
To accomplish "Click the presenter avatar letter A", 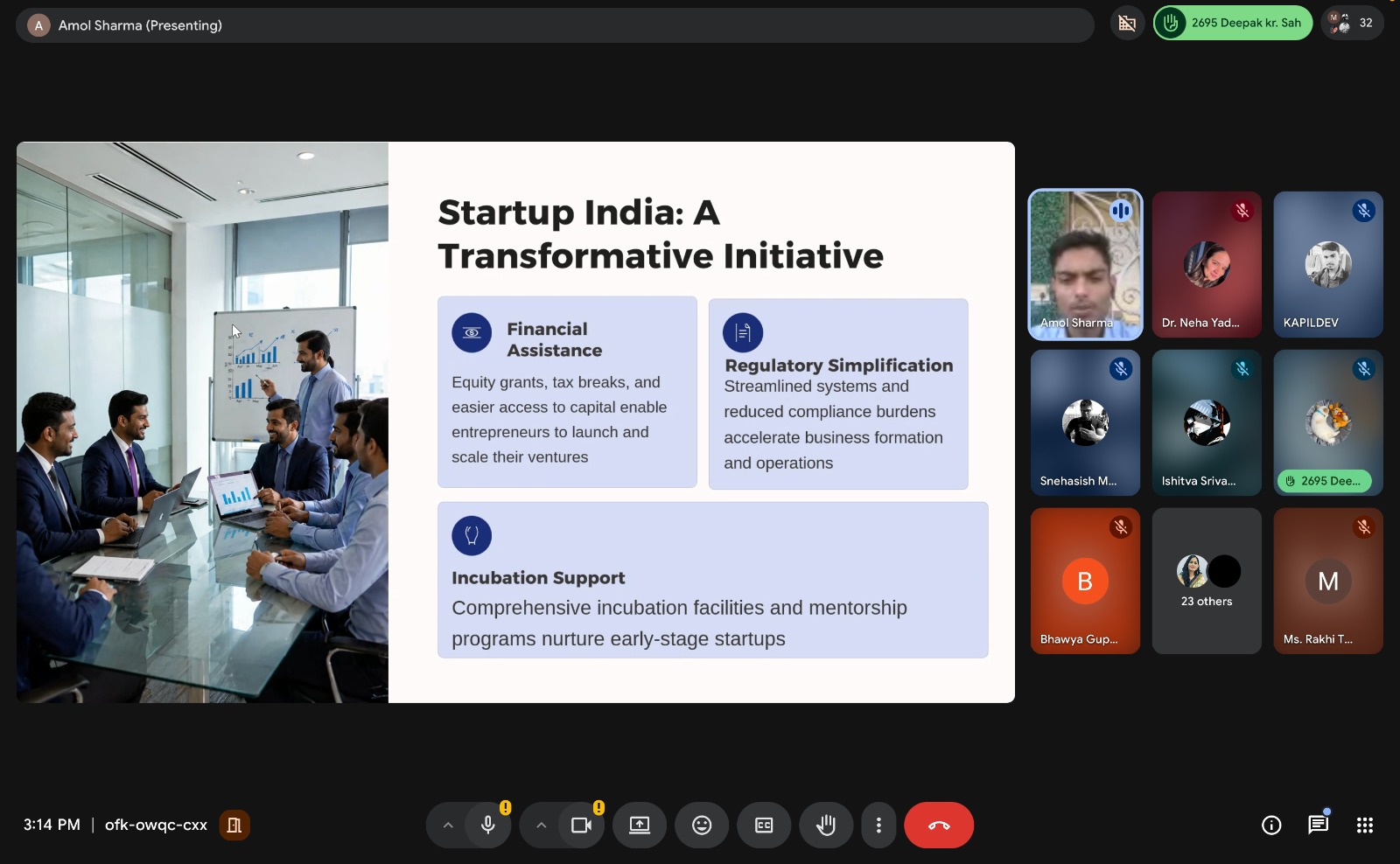I will [38, 25].
